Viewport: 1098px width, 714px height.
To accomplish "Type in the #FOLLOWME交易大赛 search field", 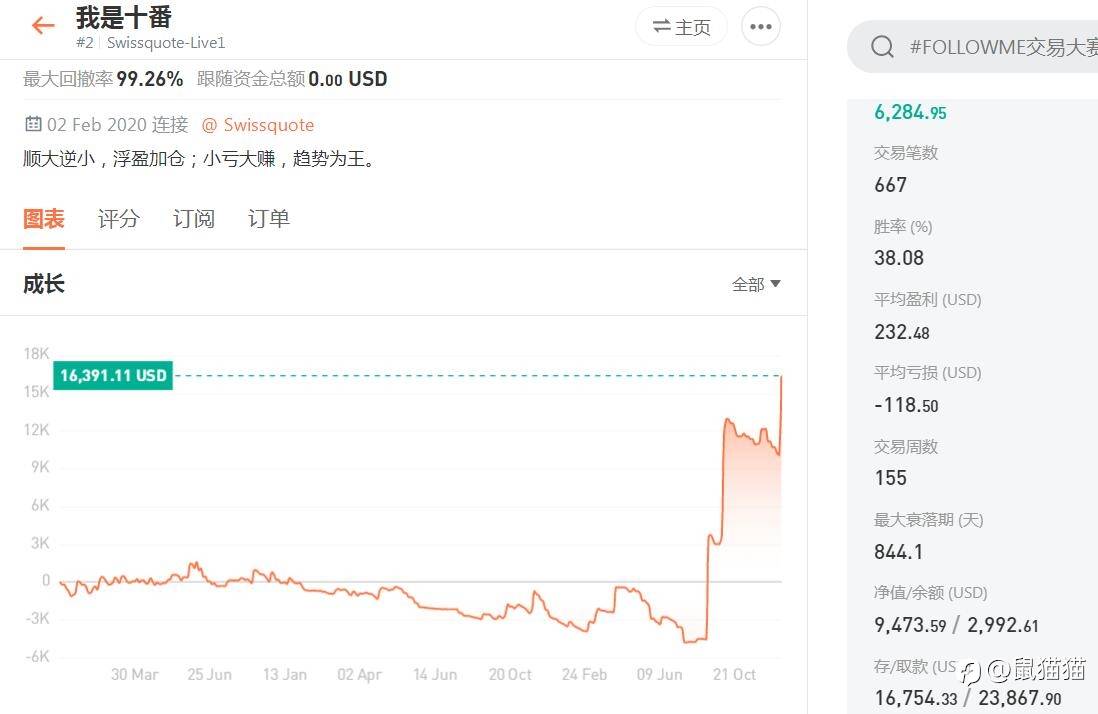I will [1000, 47].
